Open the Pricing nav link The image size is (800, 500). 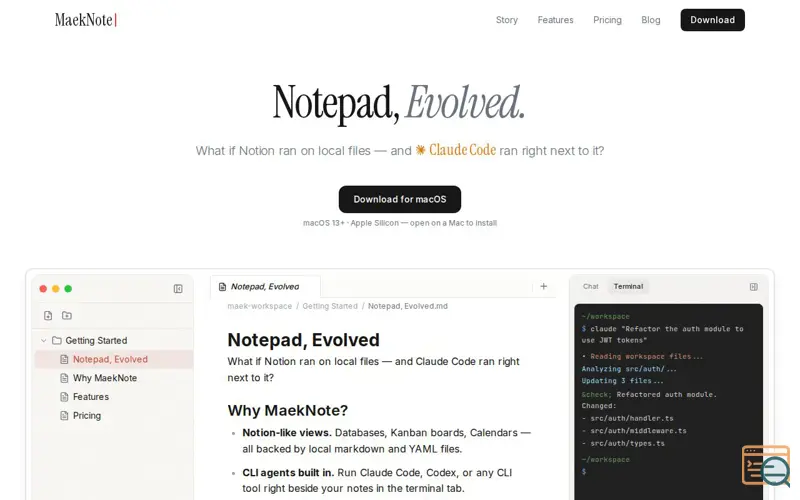[x=607, y=20]
